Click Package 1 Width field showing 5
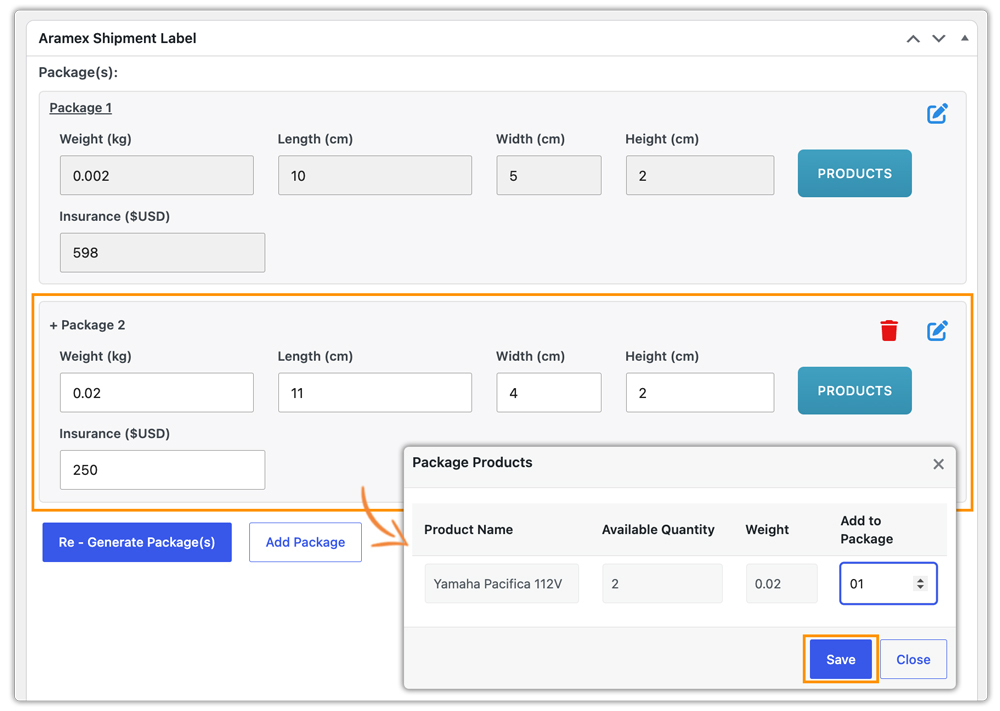This screenshot has width=1000, height=711. point(549,175)
